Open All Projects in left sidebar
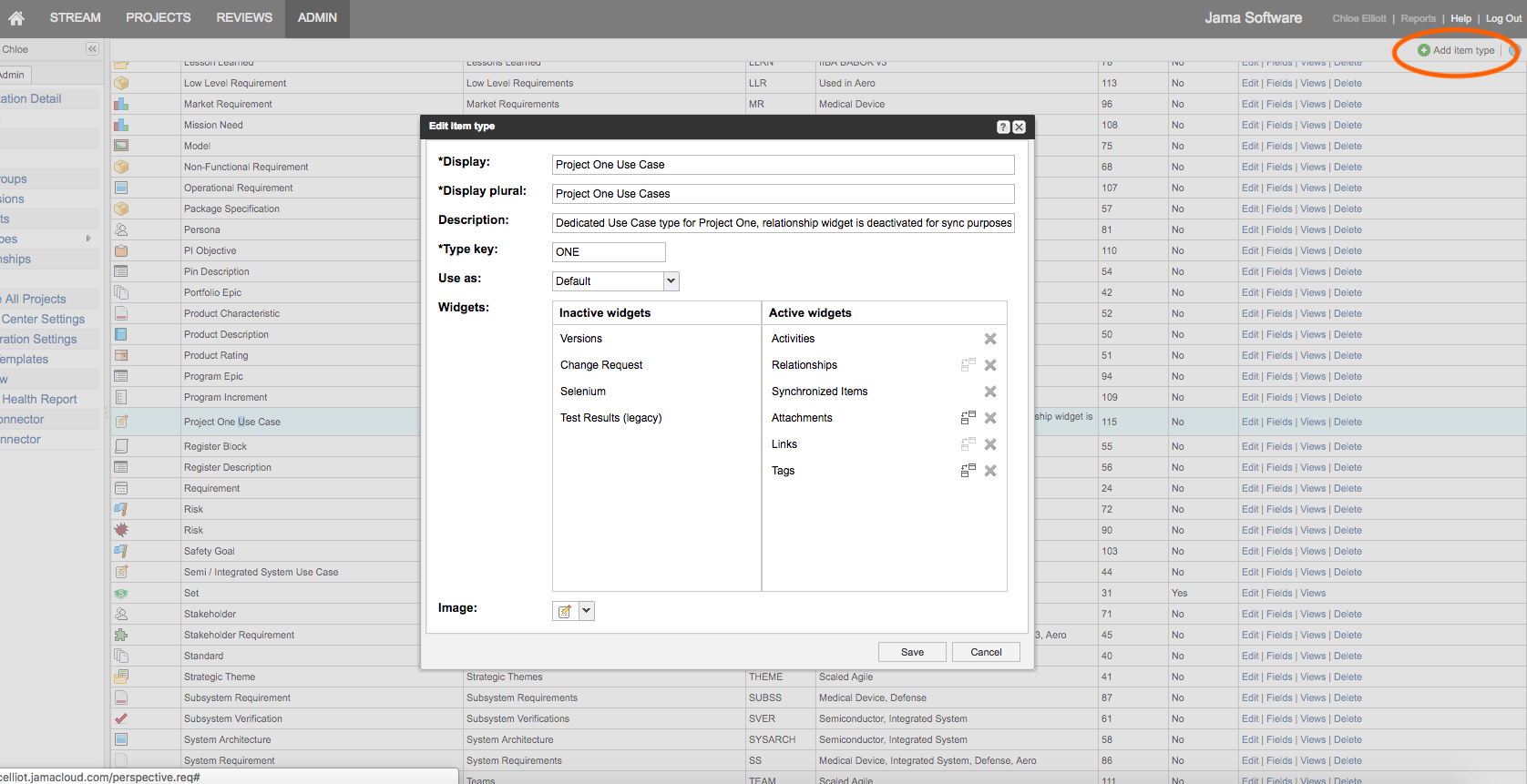1527x784 pixels. [36, 299]
